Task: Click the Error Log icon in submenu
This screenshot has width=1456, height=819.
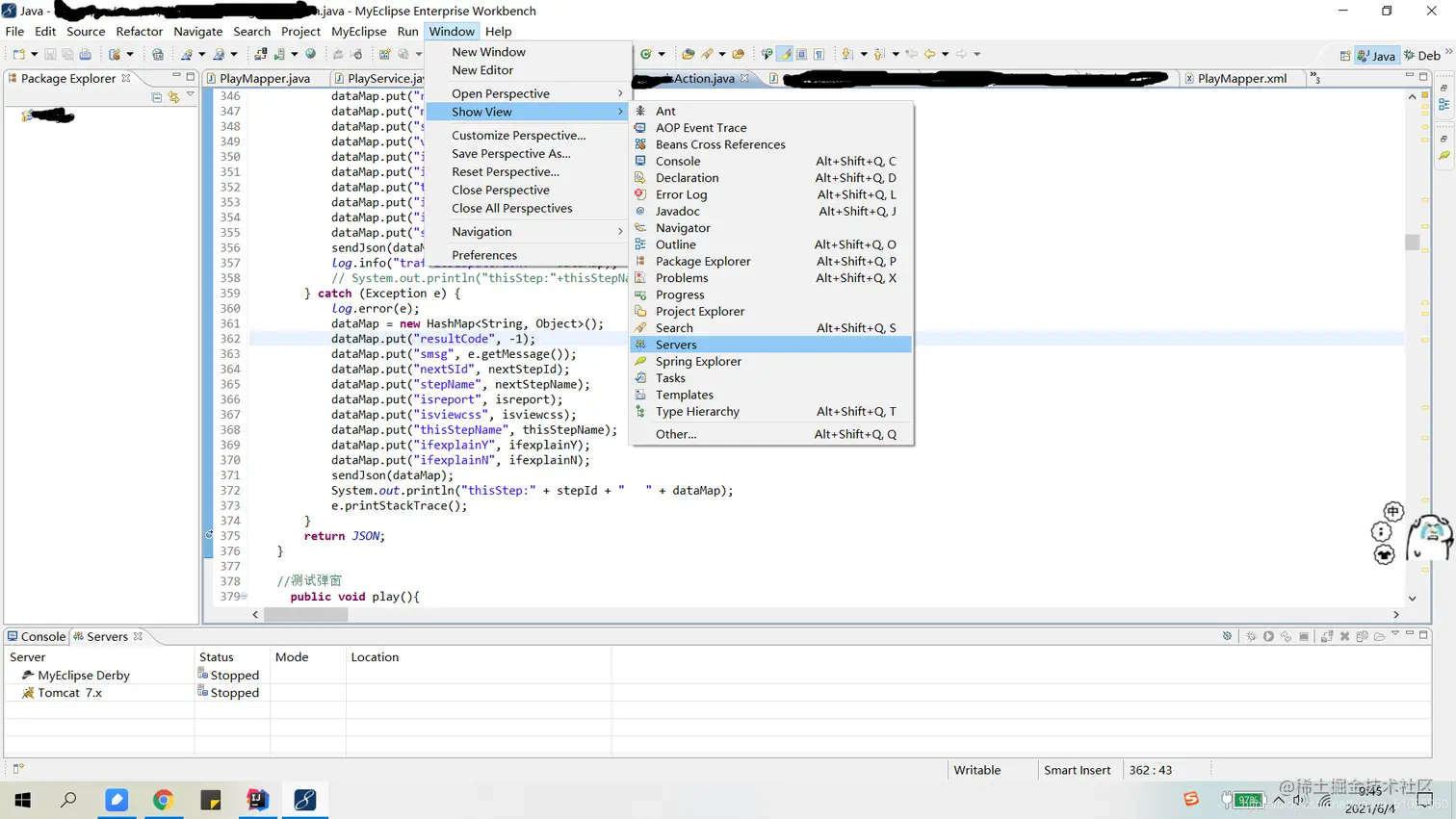Action: [x=640, y=194]
